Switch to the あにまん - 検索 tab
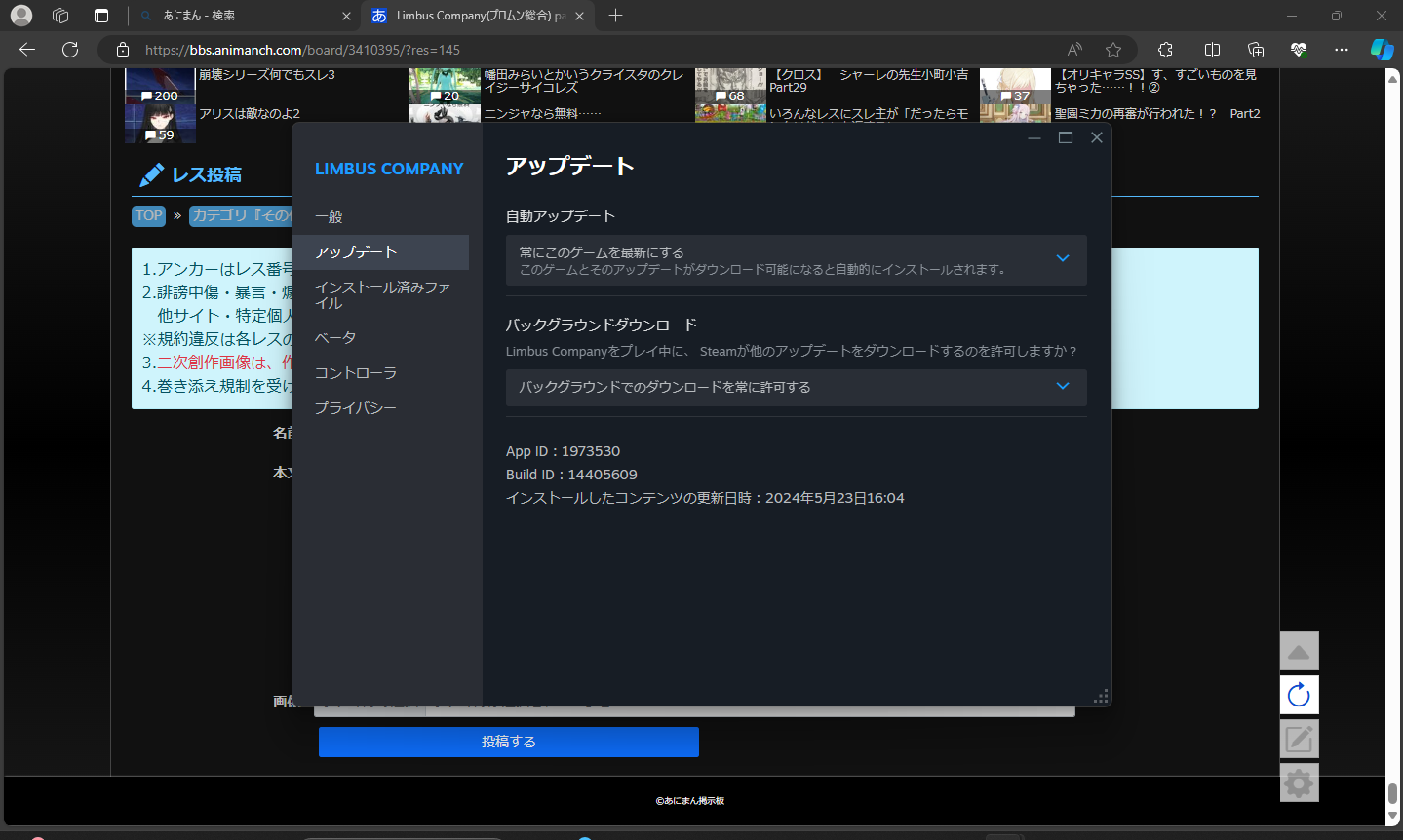This screenshot has height=840, width=1403. [x=244, y=16]
